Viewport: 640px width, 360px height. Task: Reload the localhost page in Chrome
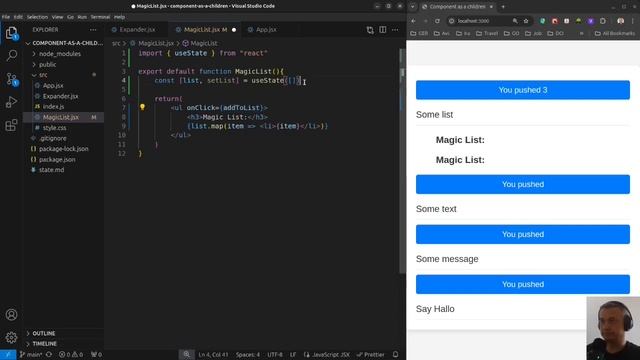pyautogui.click(x=437, y=21)
